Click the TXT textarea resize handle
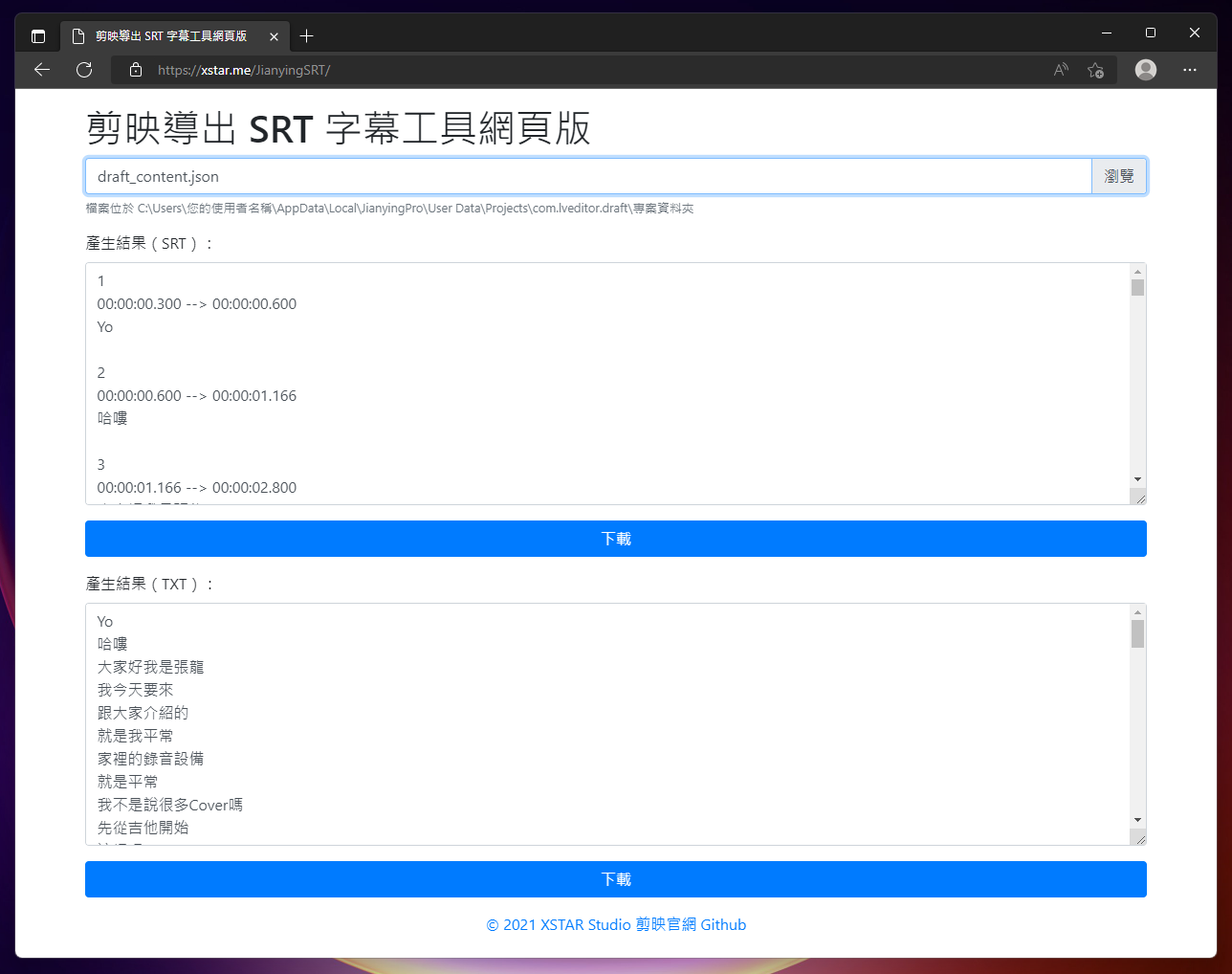The image size is (1232, 974). (1138, 837)
